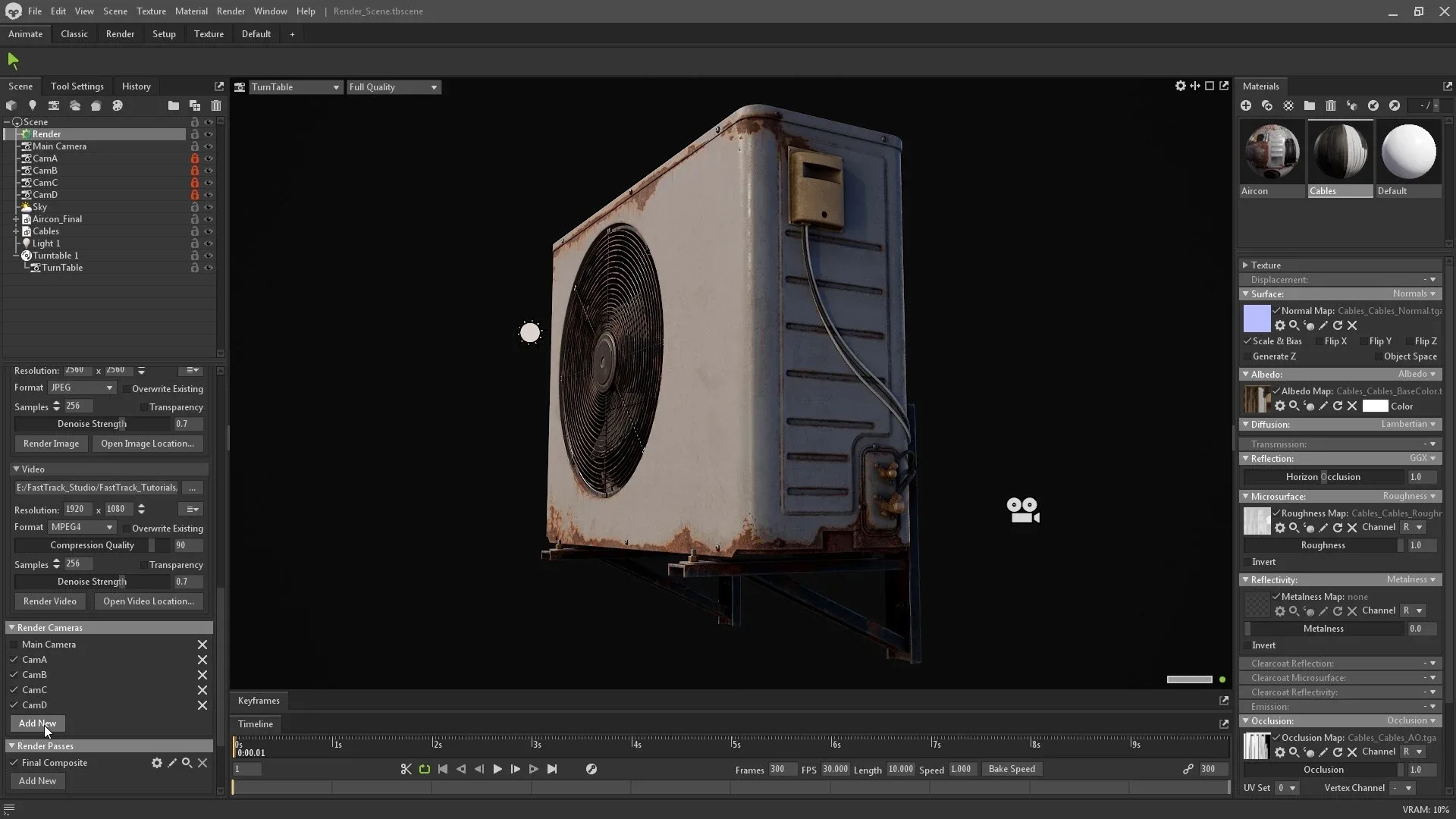This screenshot has height=819, width=1456.
Task: Open video Format MPEG4 dropdown
Action: click(x=81, y=527)
